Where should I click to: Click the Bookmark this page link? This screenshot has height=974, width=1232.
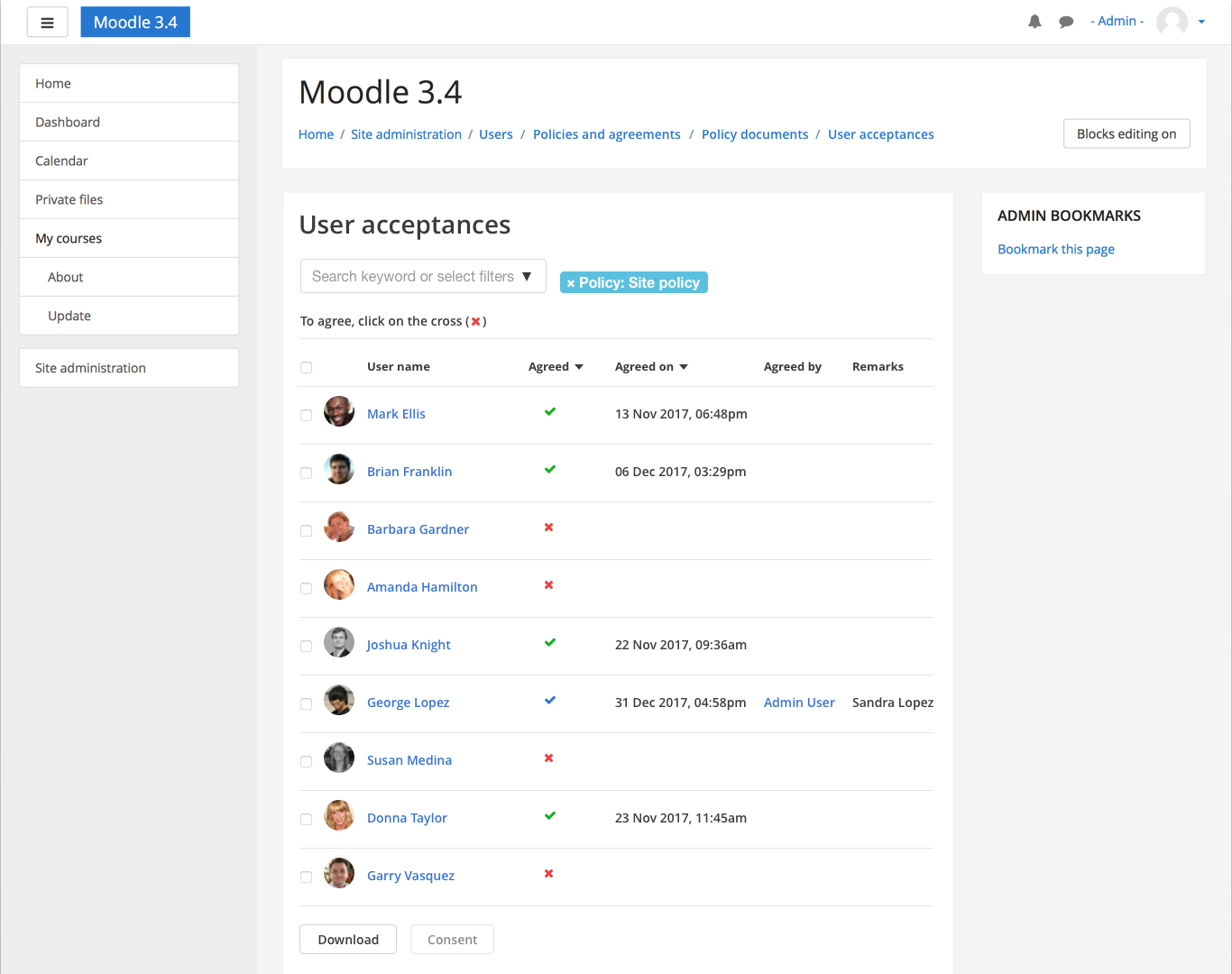click(1056, 249)
